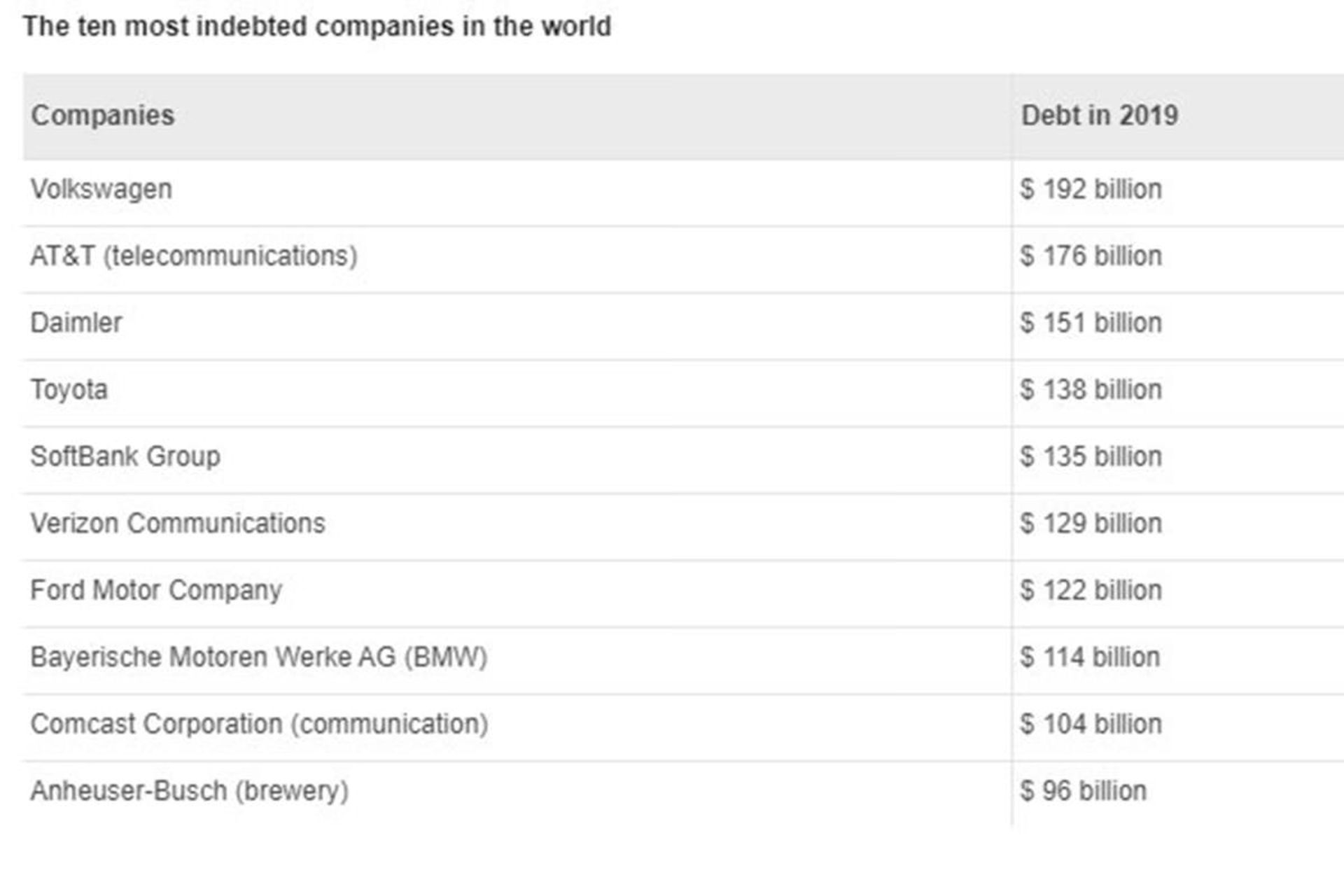Click the table title about indebted companies
Image resolution: width=1344 pixels, height=896 pixels.
pyautogui.click(x=316, y=27)
